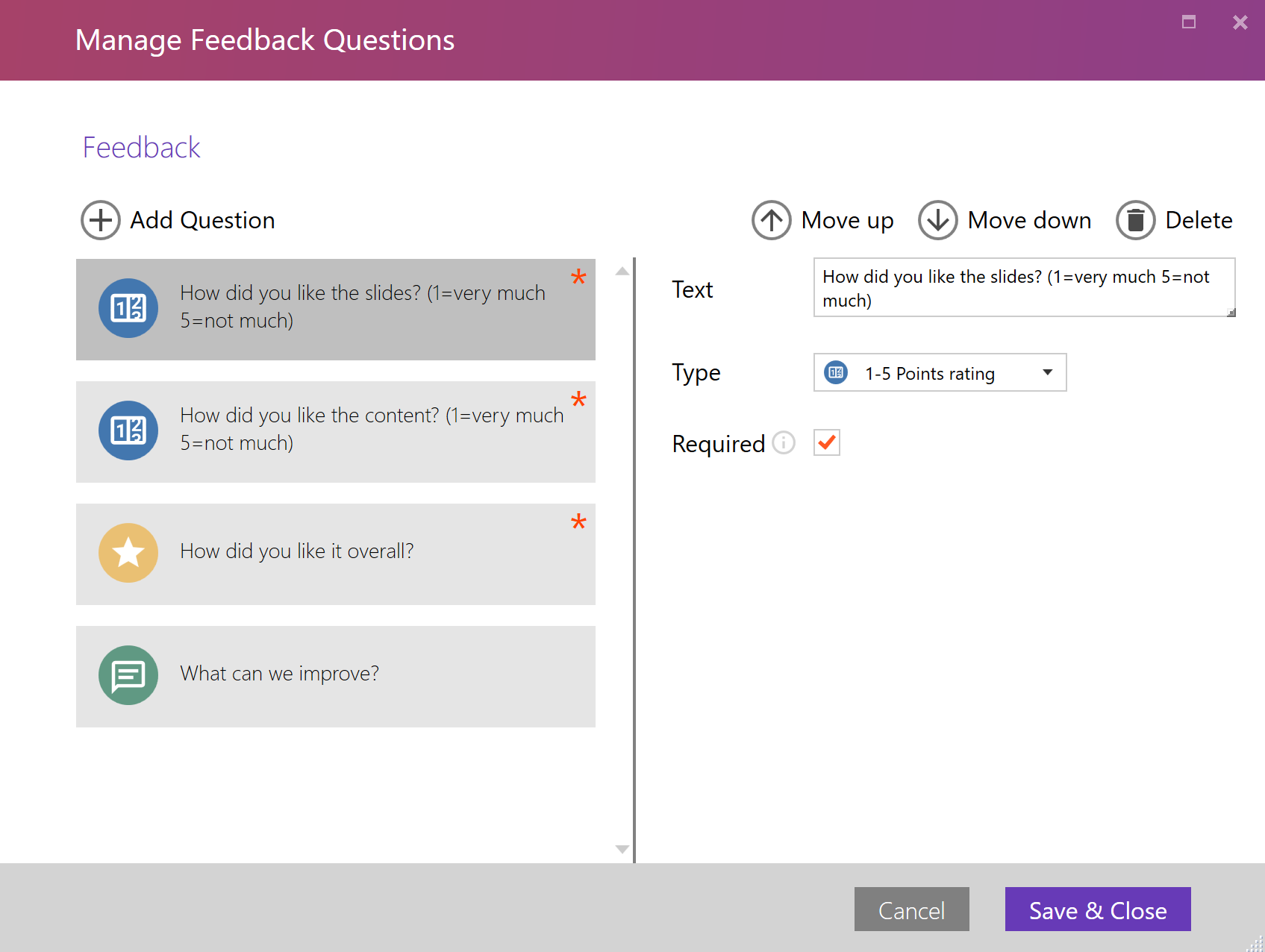Open the 1-5 Points rating Type dropdown
Viewport: 1265px width, 952px height.
tap(1048, 372)
